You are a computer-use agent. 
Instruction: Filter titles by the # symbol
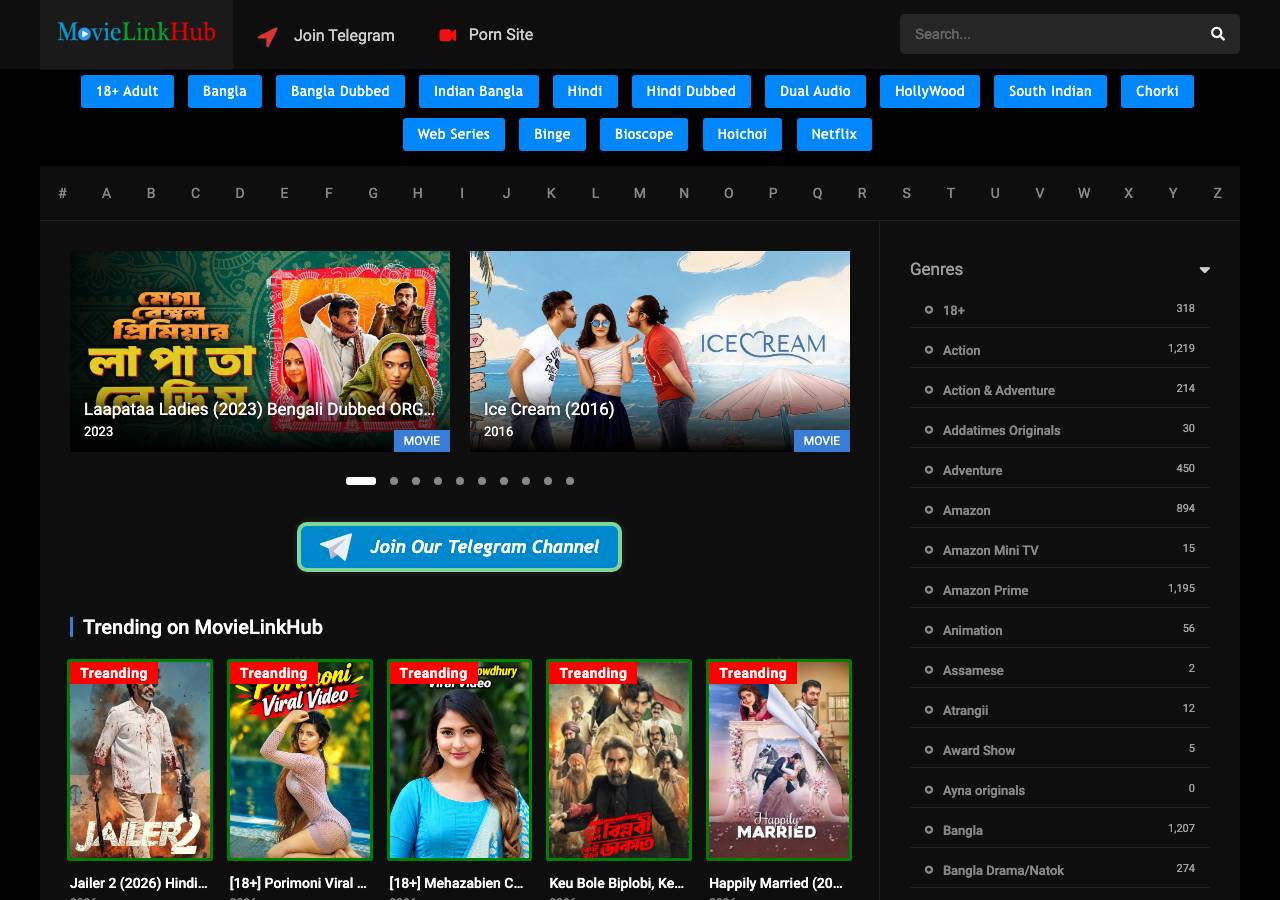pos(62,193)
